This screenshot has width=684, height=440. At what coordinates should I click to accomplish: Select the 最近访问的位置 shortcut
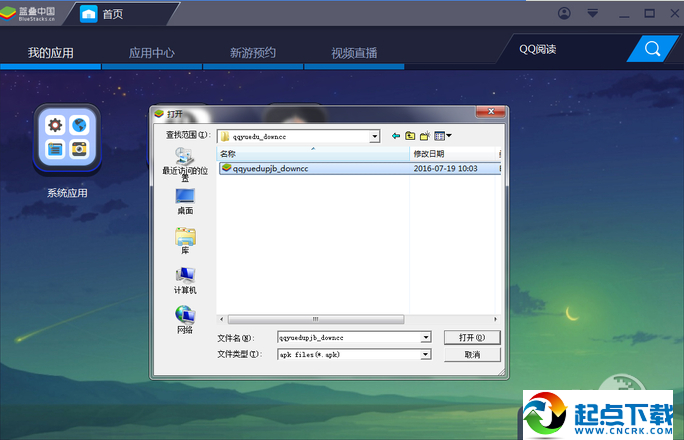(185, 164)
